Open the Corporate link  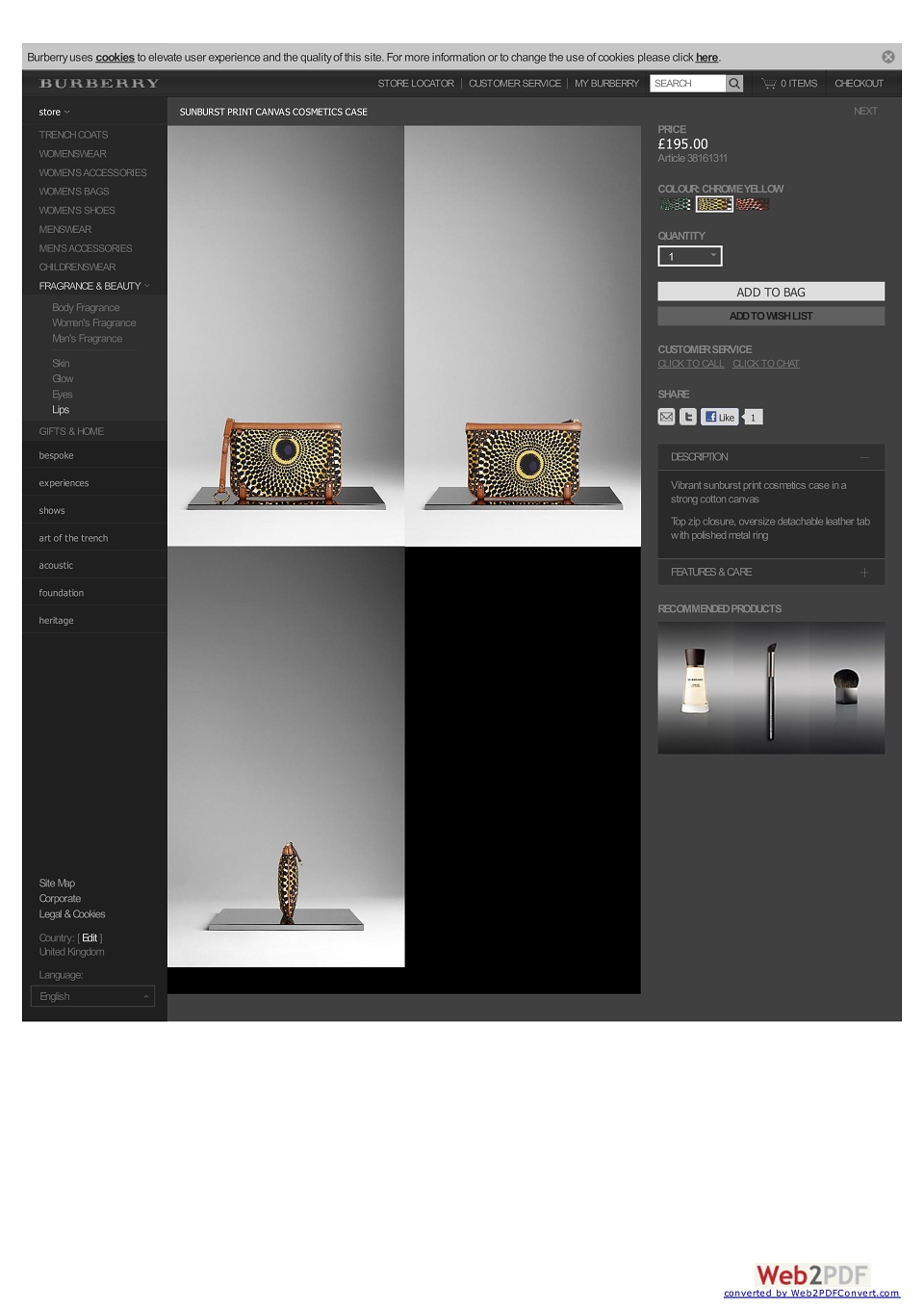pyautogui.click(x=60, y=899)
